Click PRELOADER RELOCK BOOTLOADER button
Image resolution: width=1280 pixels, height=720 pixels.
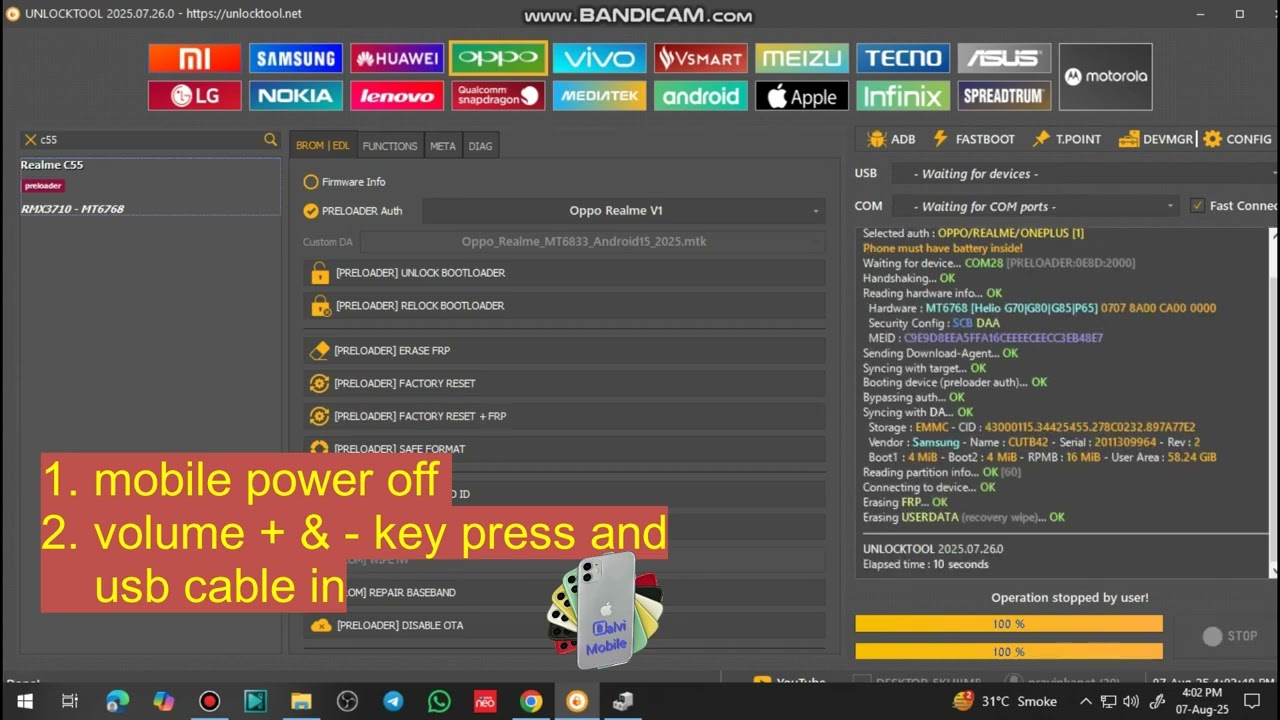(565, 306)
